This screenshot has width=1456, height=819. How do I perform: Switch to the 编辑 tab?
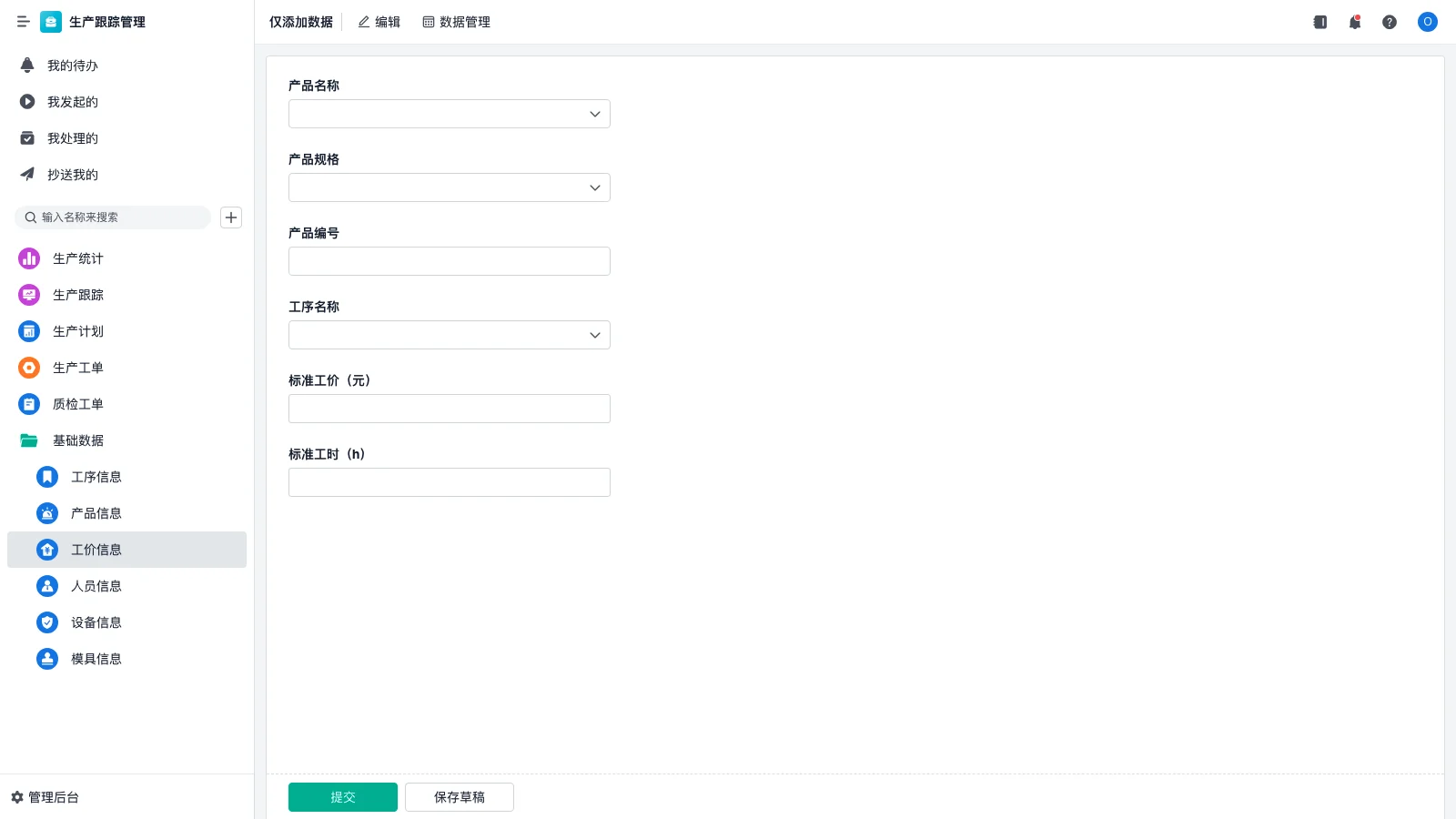(379, 22)
